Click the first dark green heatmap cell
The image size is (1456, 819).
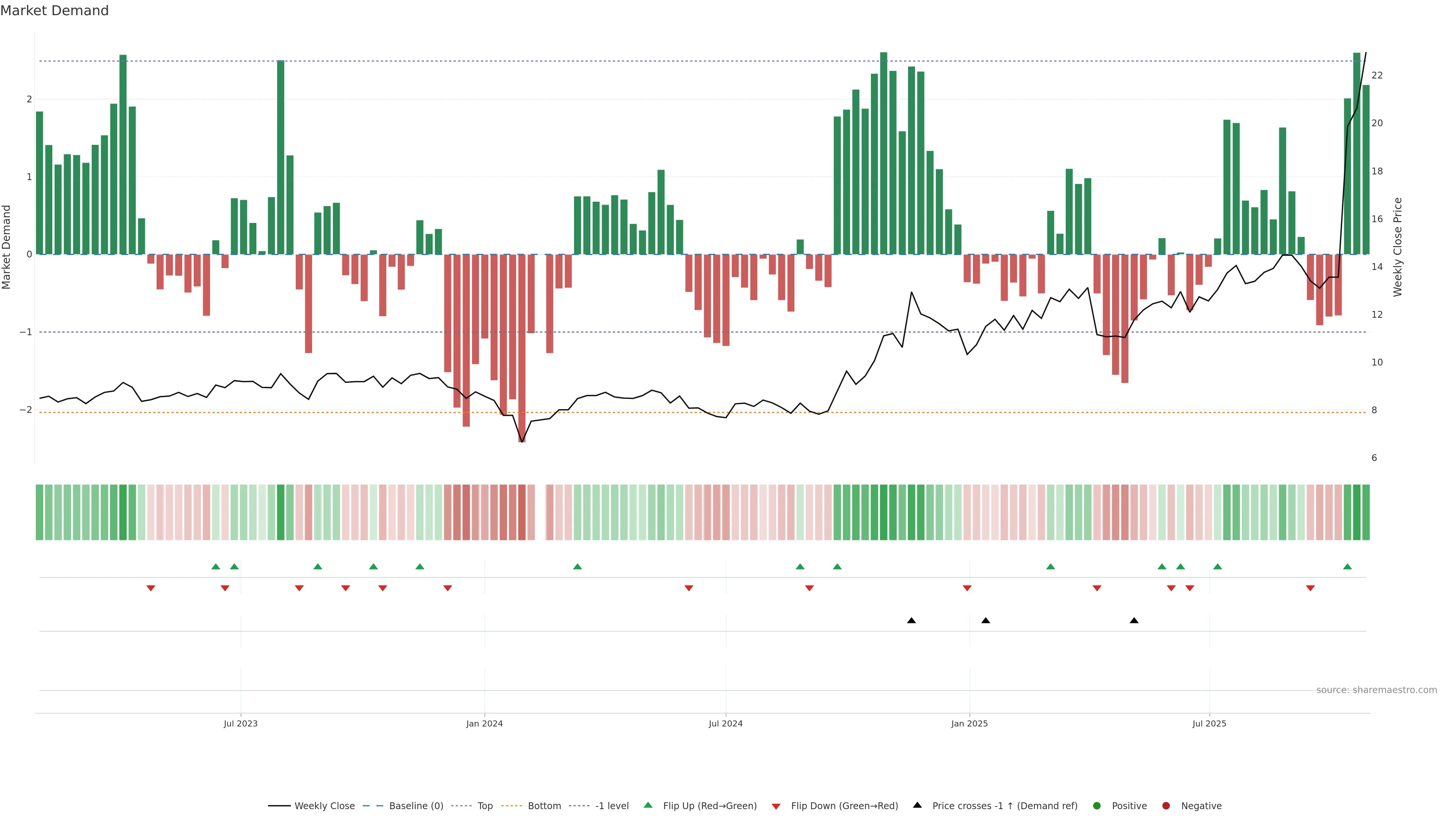39,512
